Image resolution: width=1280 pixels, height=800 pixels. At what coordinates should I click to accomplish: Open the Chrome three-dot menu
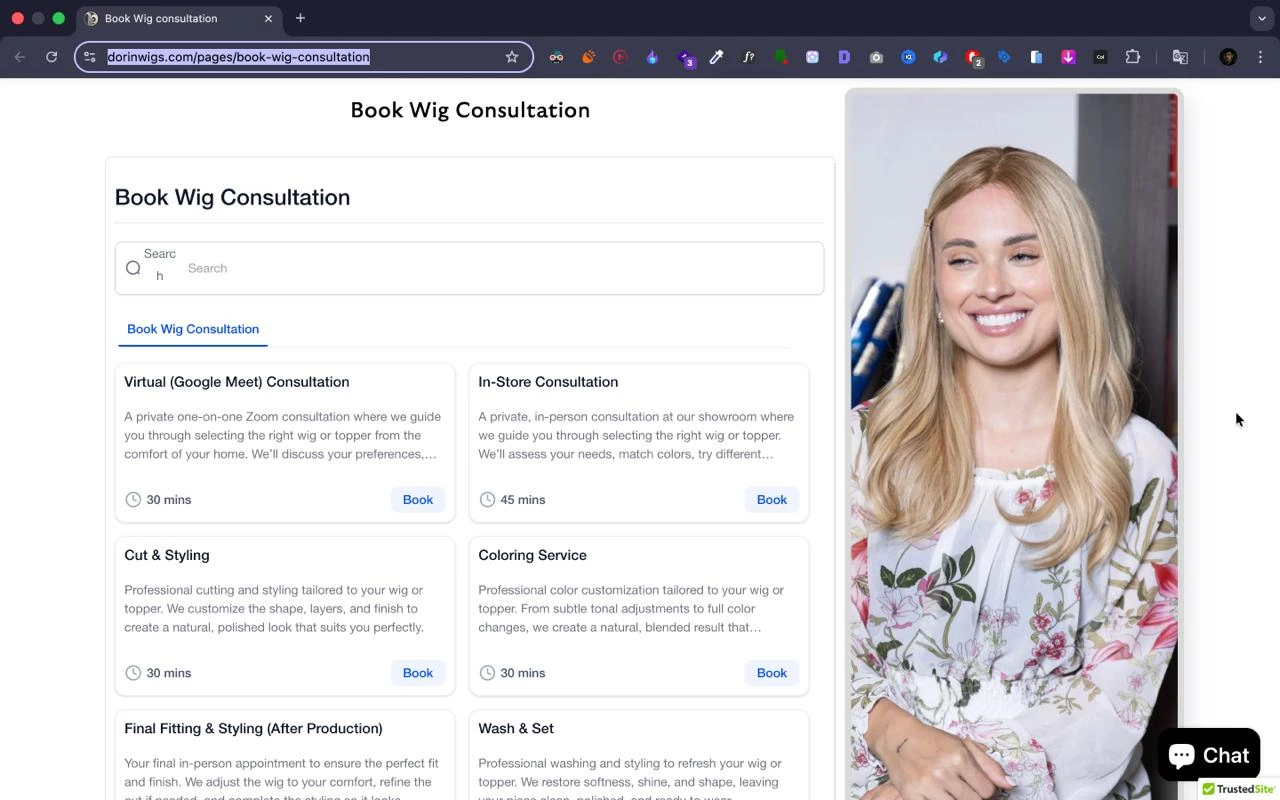(1262, 57)
